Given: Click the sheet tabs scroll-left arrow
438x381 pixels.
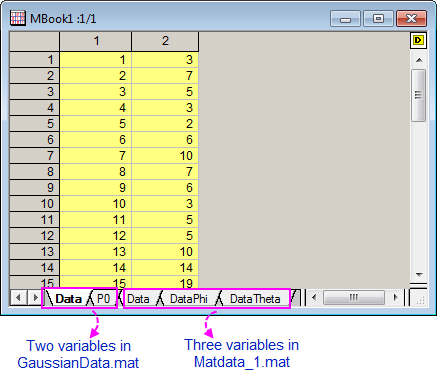Looking at the screenshot, I should point(18,297).
